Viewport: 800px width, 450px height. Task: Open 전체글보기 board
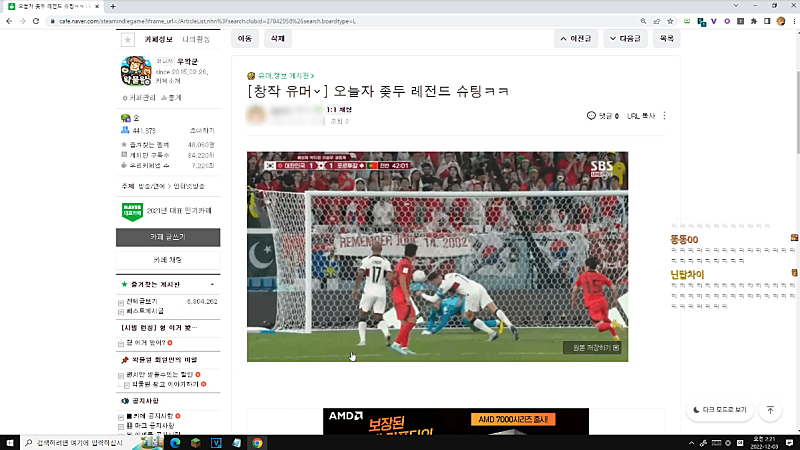pyautogui.click(x=141, y=302)
